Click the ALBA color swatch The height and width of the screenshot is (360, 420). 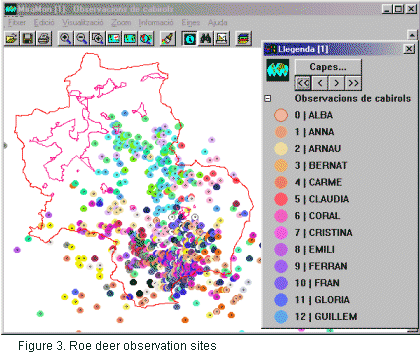[x=281, y=115]
